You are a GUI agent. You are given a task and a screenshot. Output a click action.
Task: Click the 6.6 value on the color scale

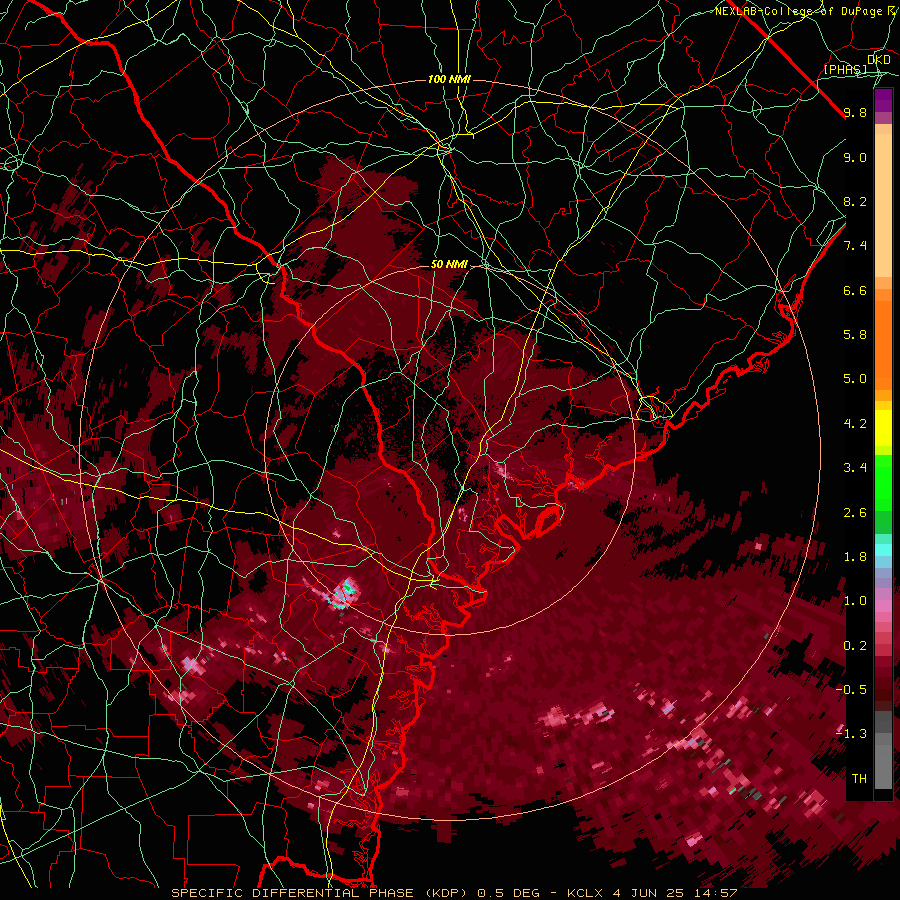coord(855,290)
